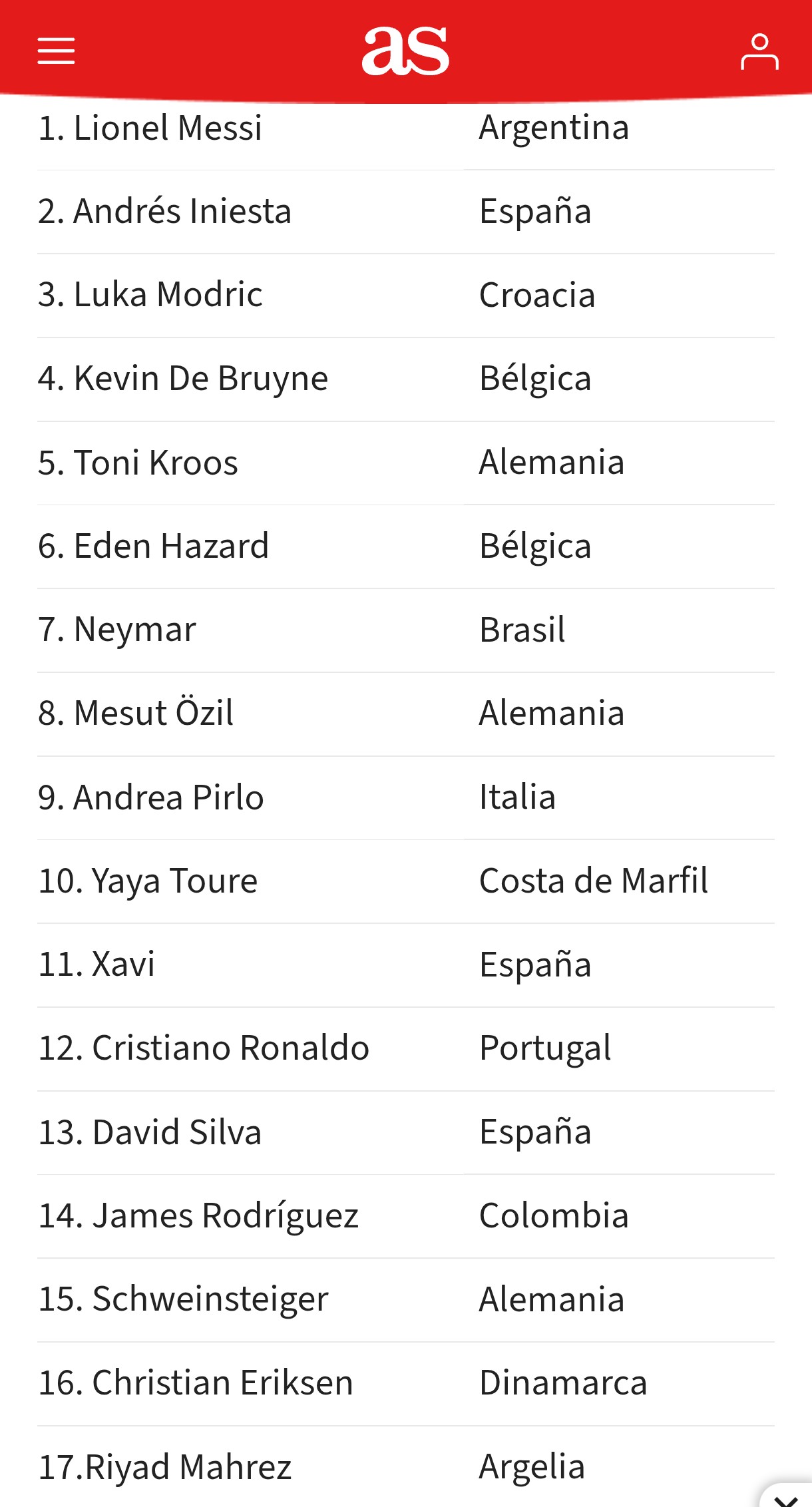Open the hamburger menu
The height and width of the screenshot is (1507, 812).
point(56,51)
